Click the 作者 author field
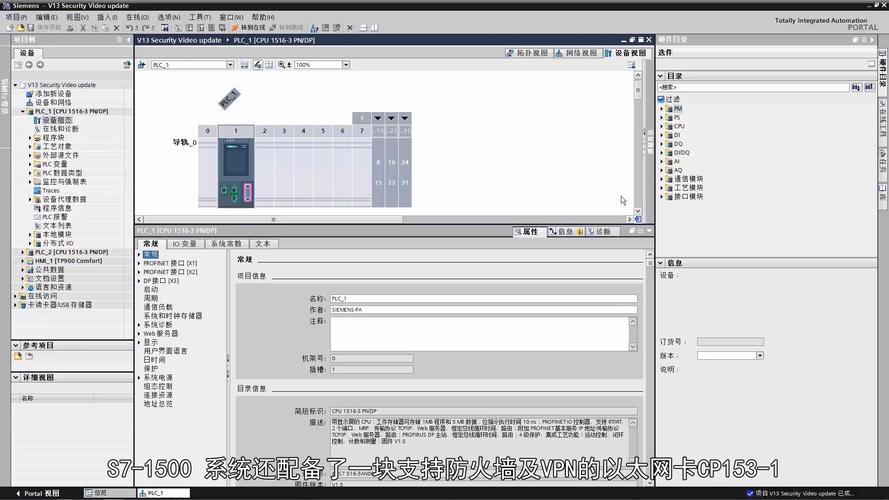The image size is (889, 500). tap(484, 310)
